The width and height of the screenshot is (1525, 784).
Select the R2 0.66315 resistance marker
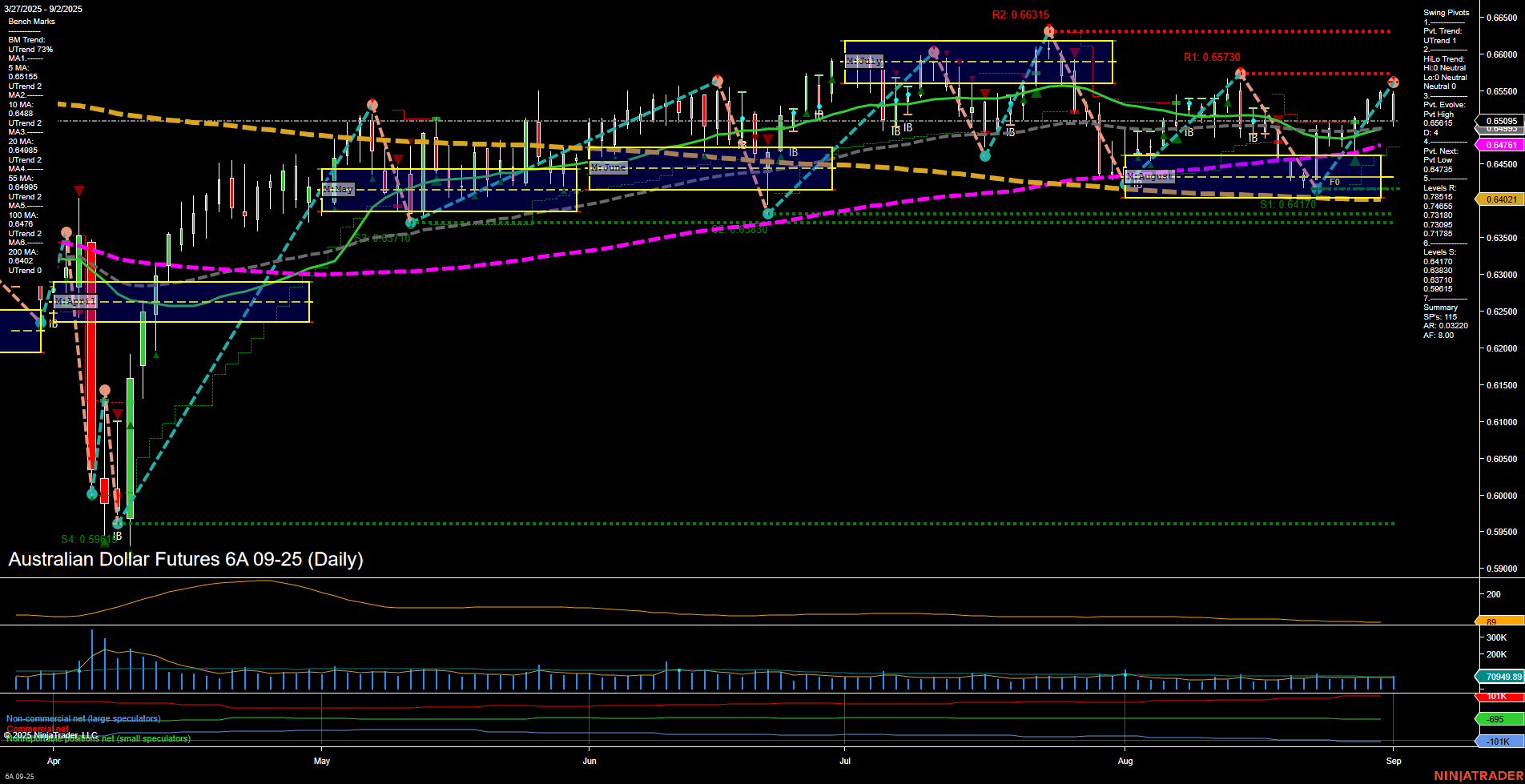pyautogui.click(x=1020, y=14)
